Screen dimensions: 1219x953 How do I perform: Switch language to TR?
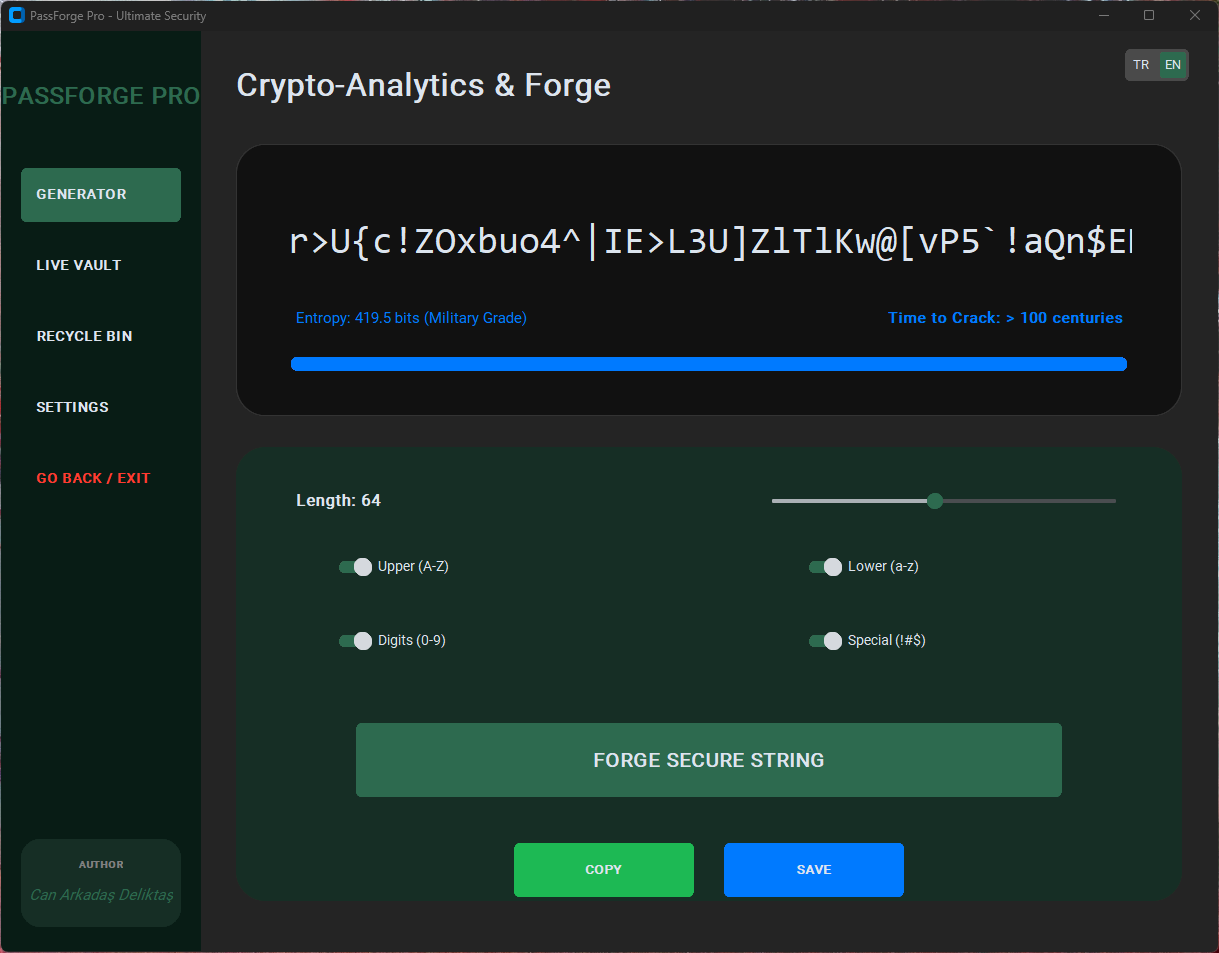click(1141, 65)
